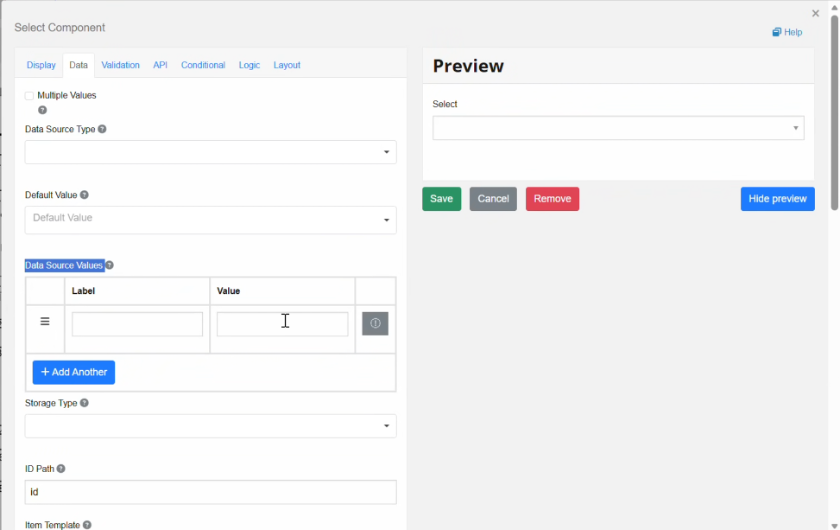Click the dialog vertical scrollbar thumb
The image size is (840, 530).
click(x=834, y=113)
